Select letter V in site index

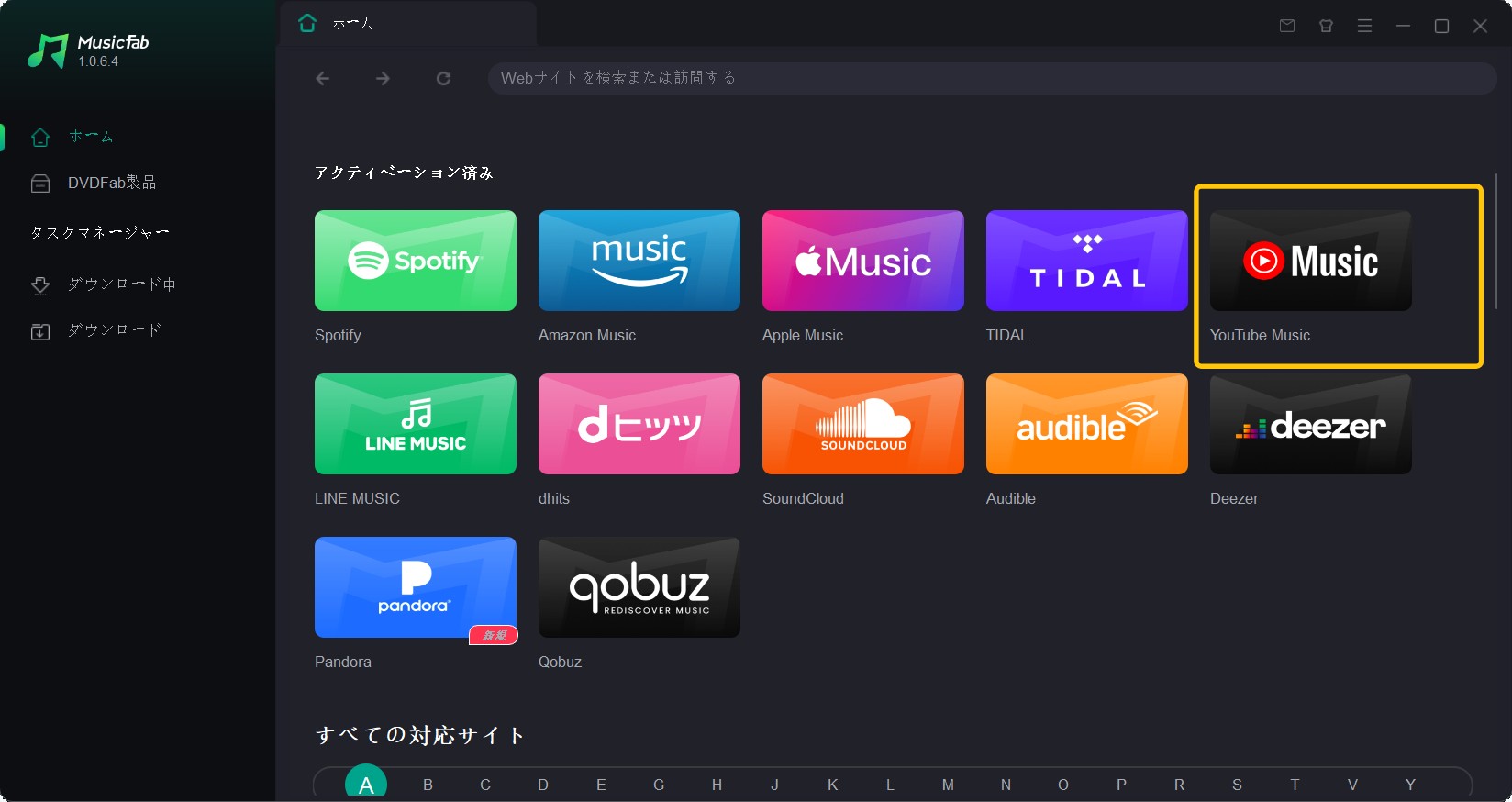1352,785
